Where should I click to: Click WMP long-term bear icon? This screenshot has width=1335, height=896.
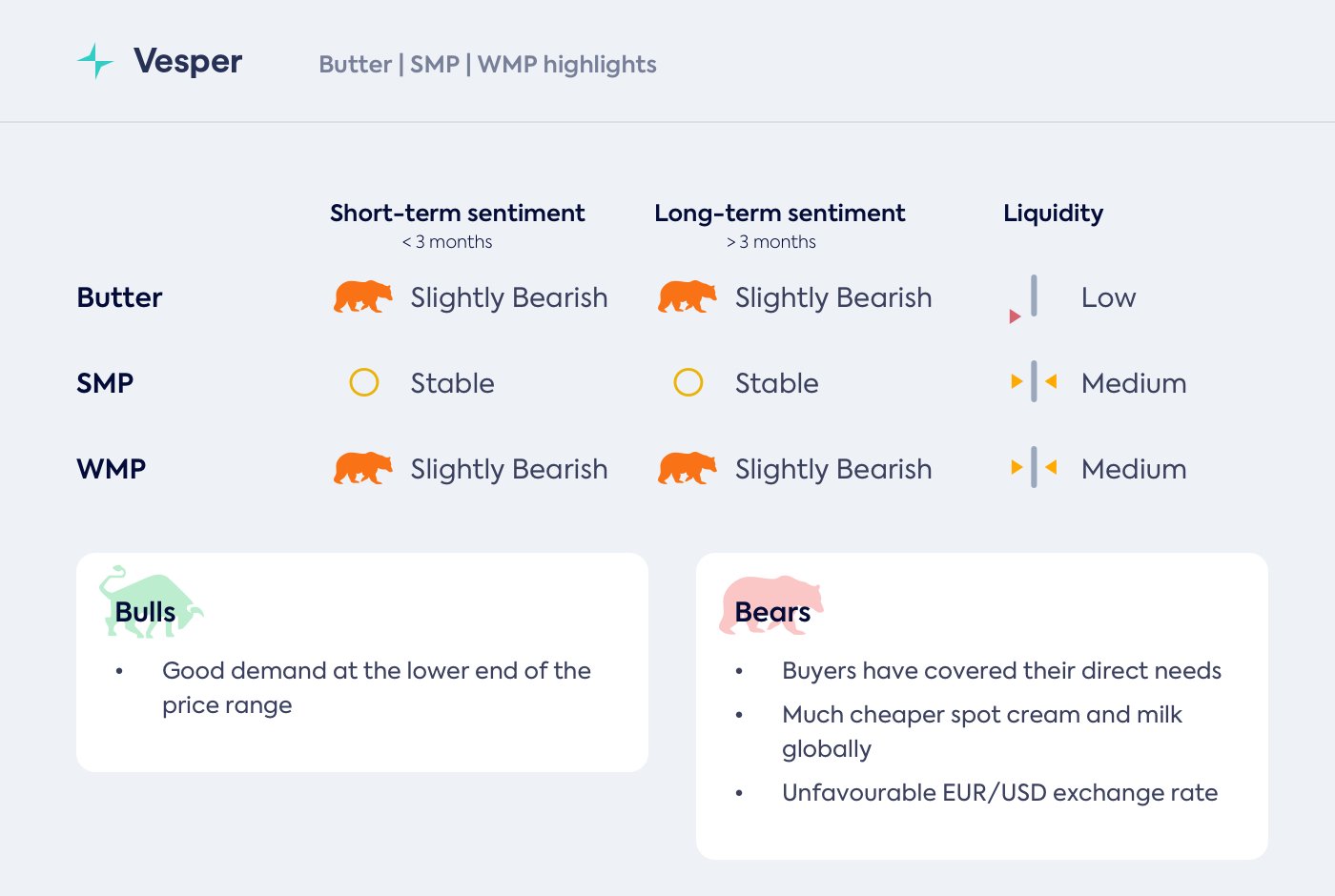click(687, 468)
